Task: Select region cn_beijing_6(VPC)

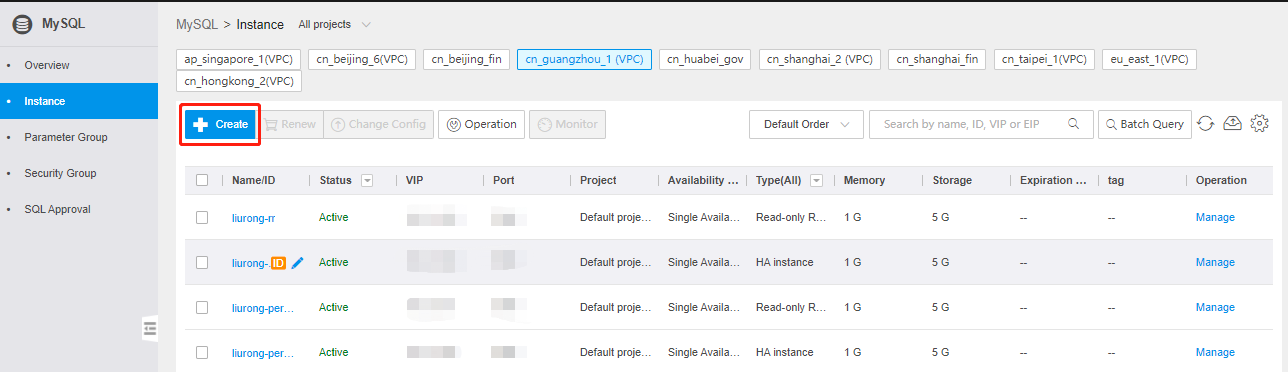Action: [x=362, y=59]
